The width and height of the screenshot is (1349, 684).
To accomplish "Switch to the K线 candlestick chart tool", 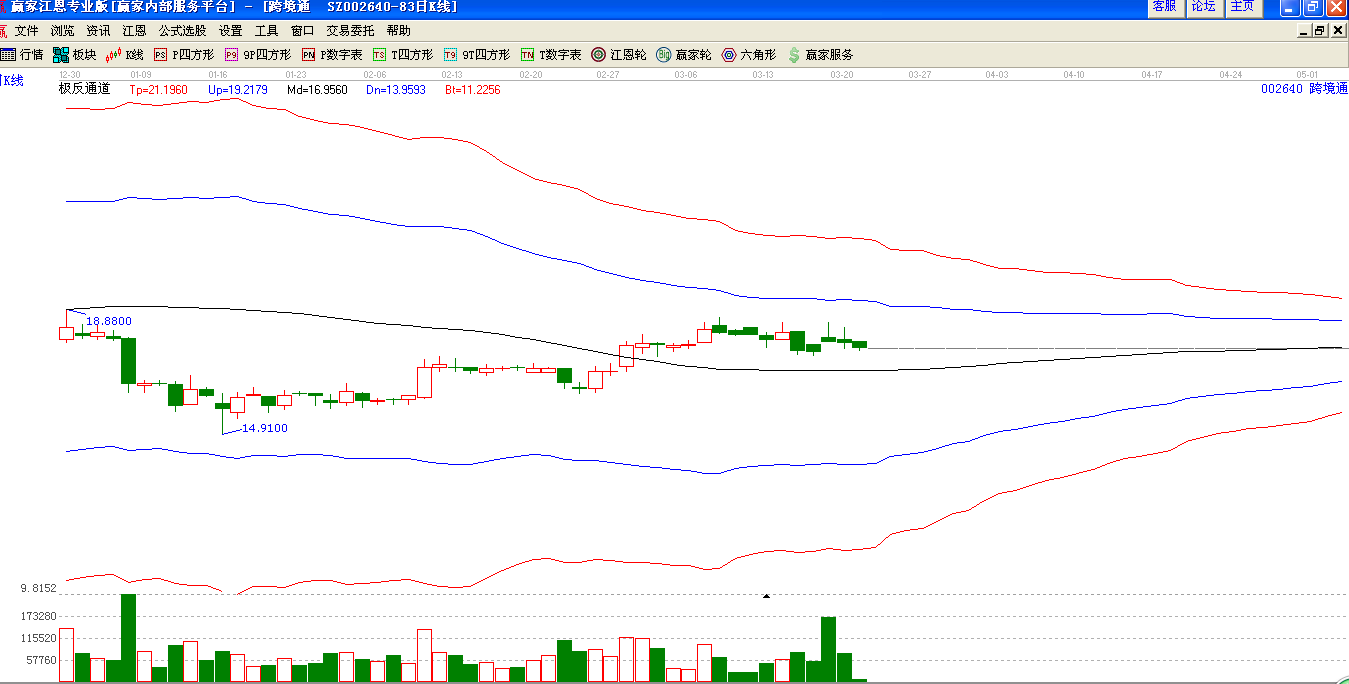I will (x=124, y=55).
